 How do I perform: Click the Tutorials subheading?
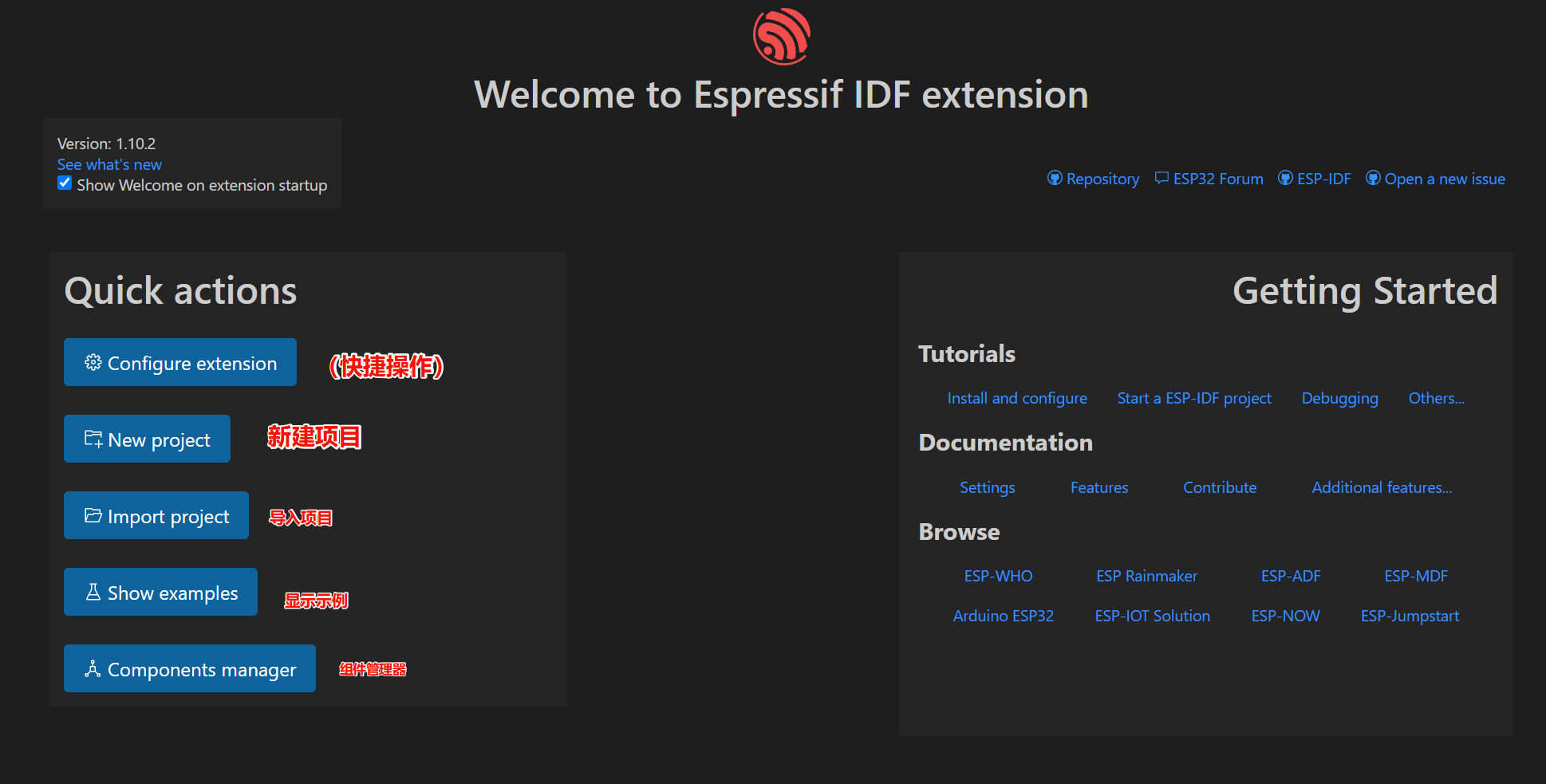coord(967,353)
